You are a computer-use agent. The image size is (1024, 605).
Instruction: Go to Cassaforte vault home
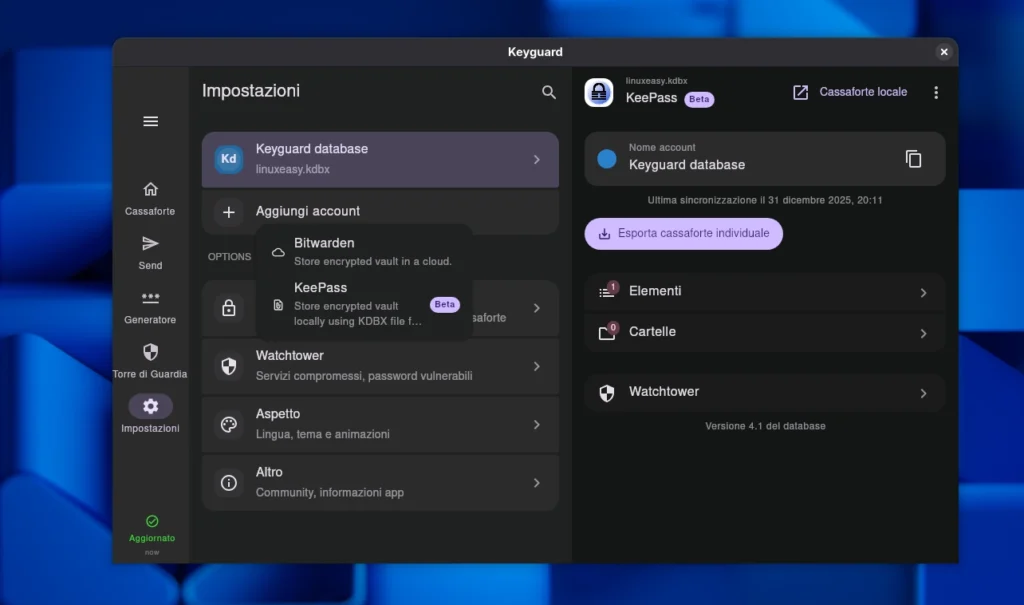tap(150, 197)
